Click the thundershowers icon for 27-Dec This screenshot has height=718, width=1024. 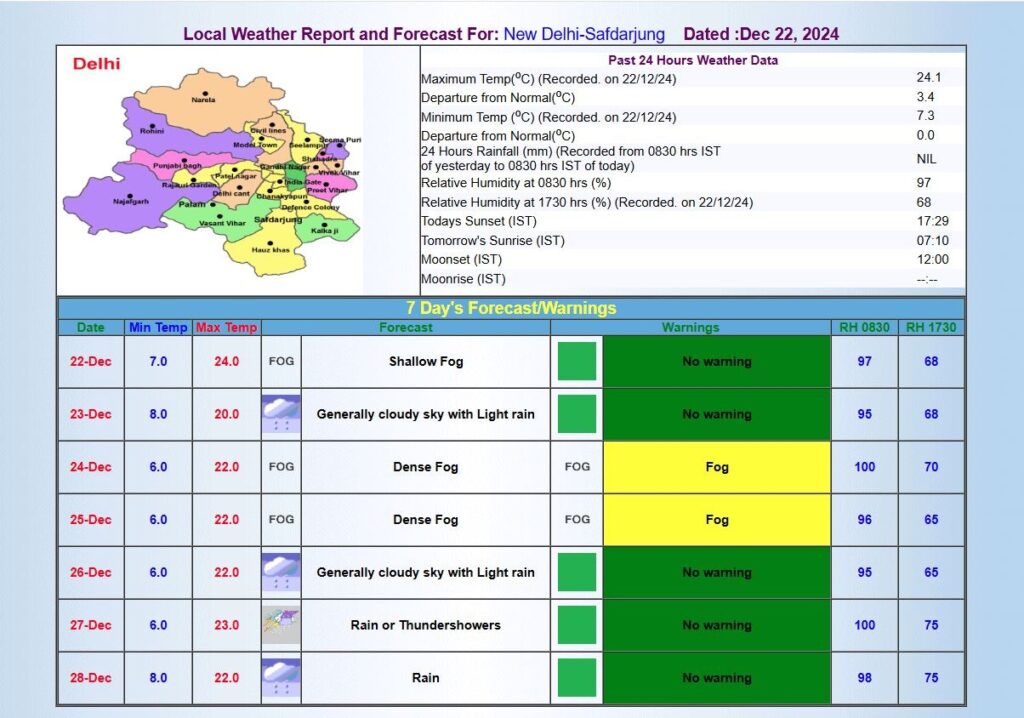(x=281, y=625)
